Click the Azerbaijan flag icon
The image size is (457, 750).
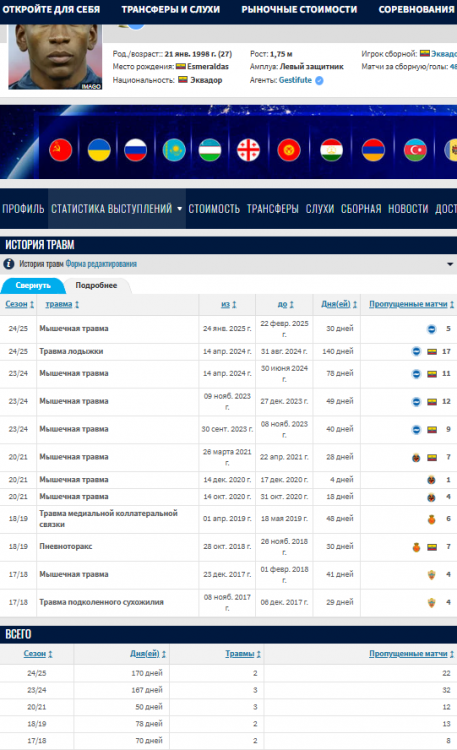point(415,150)
